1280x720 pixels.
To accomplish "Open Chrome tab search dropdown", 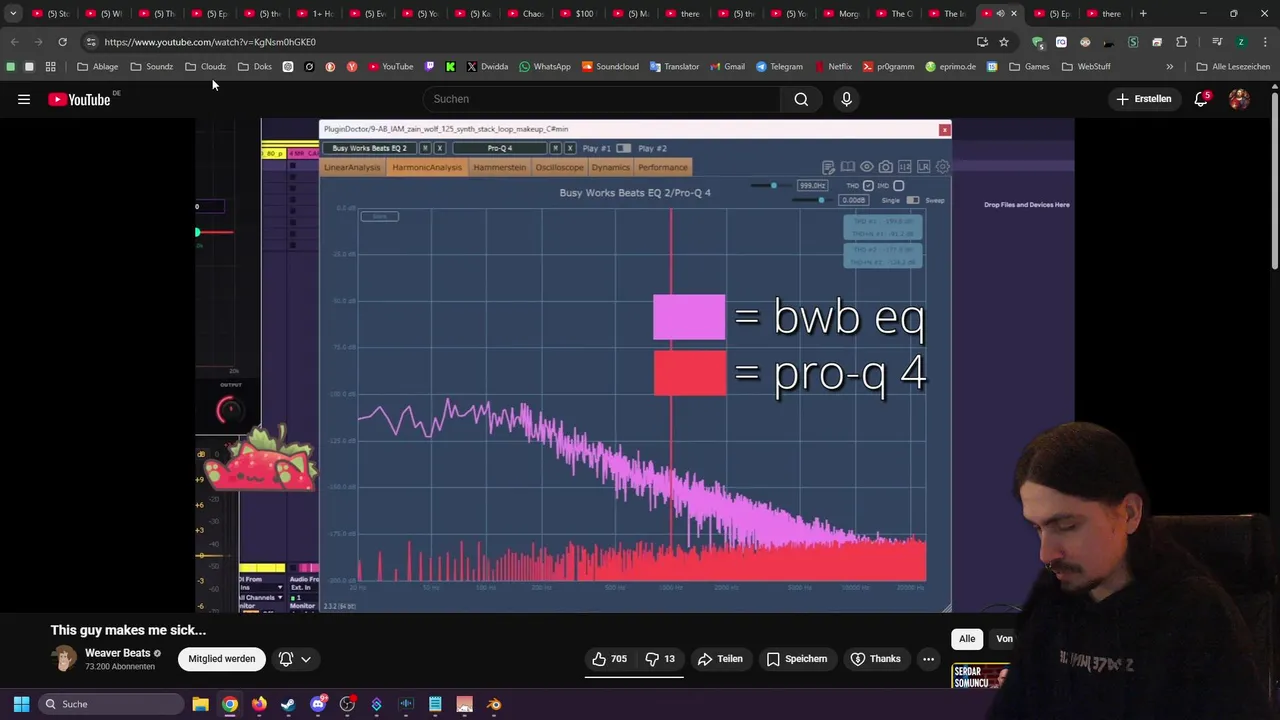I will coord(13,14).
